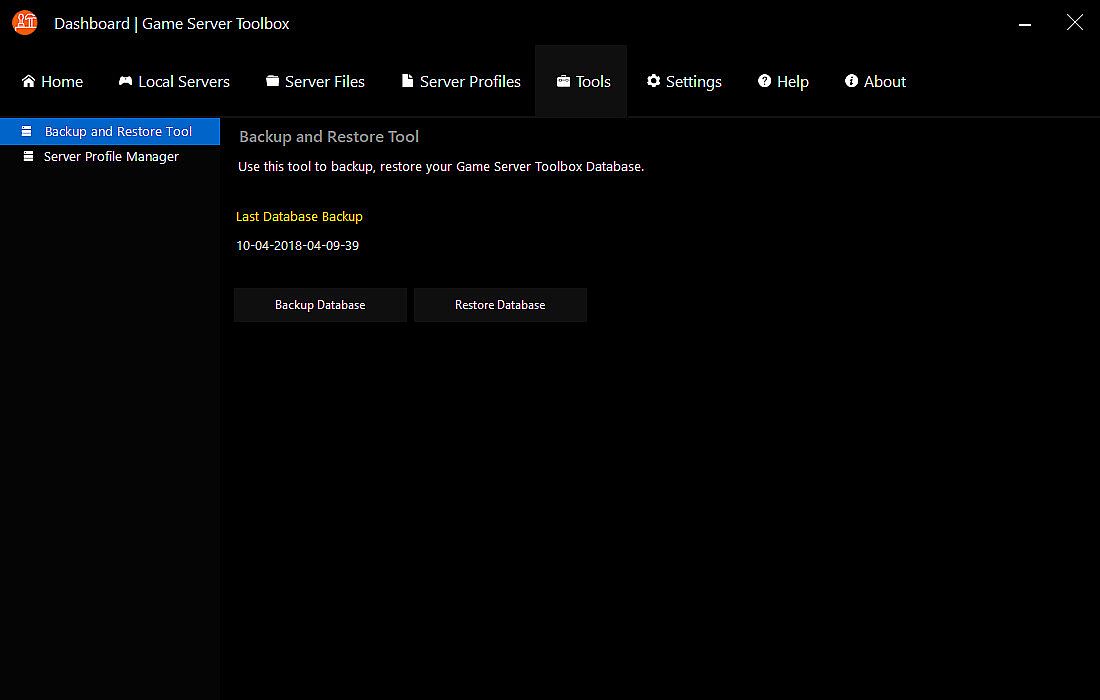
Task: Click the Local Servers gamepad icon
Action: pos(125,81)
